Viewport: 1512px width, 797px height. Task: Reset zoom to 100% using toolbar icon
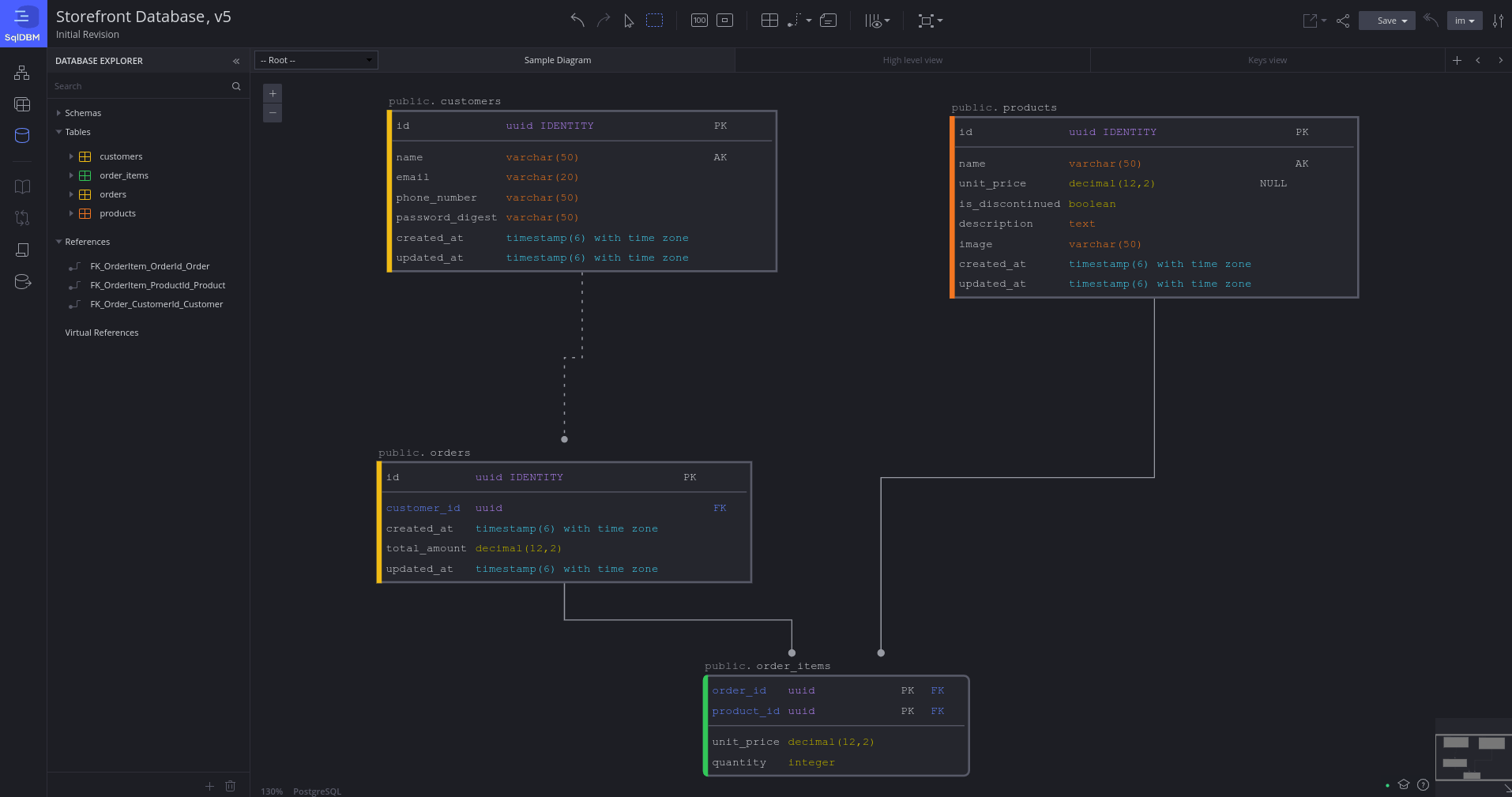[699, 21]
